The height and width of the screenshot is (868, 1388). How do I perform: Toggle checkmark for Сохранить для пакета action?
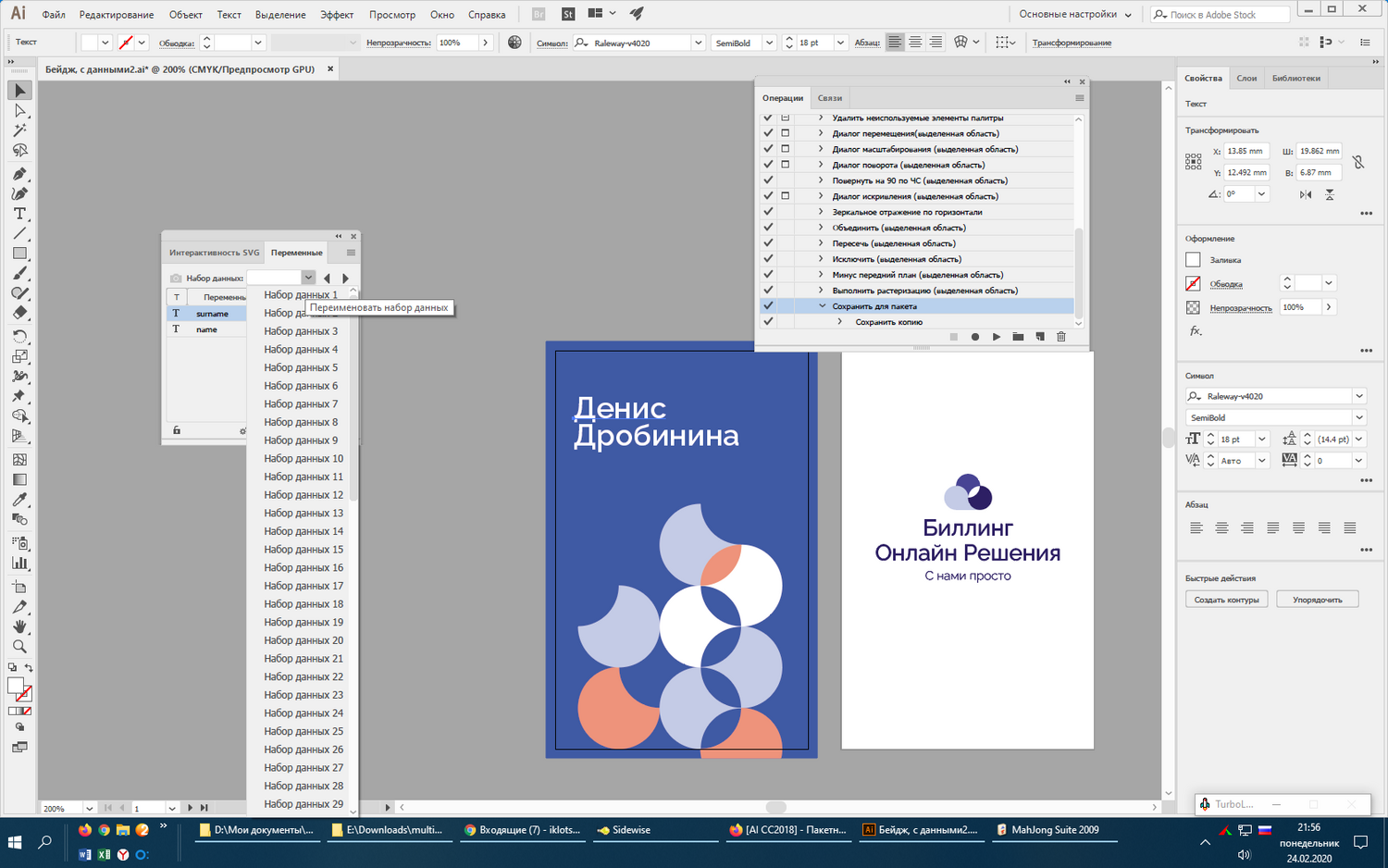pos(768,306)
